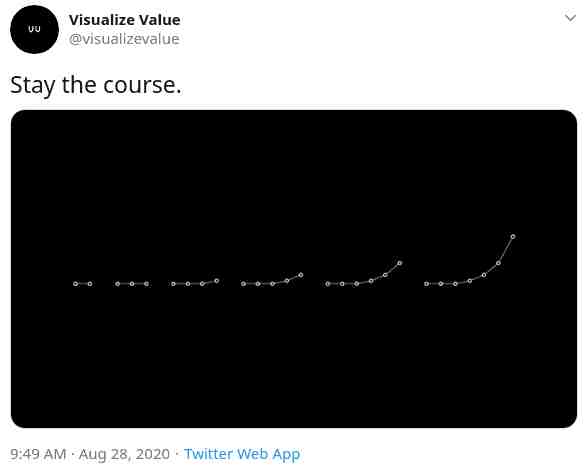Click the raised end dot of four-dot line
Screen dimensions: 585x467
pos(217,280)
